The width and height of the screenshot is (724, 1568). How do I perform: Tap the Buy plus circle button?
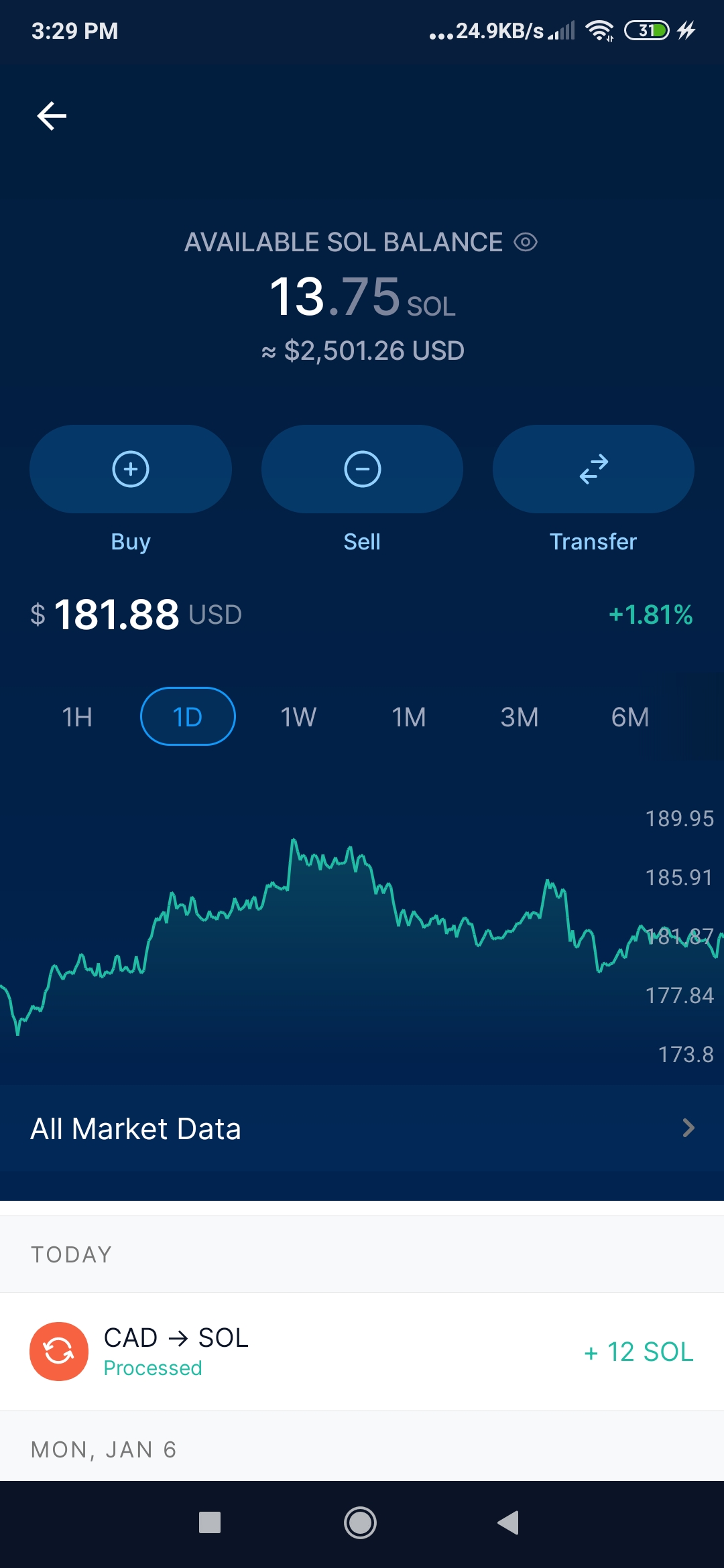pos(131,469)
